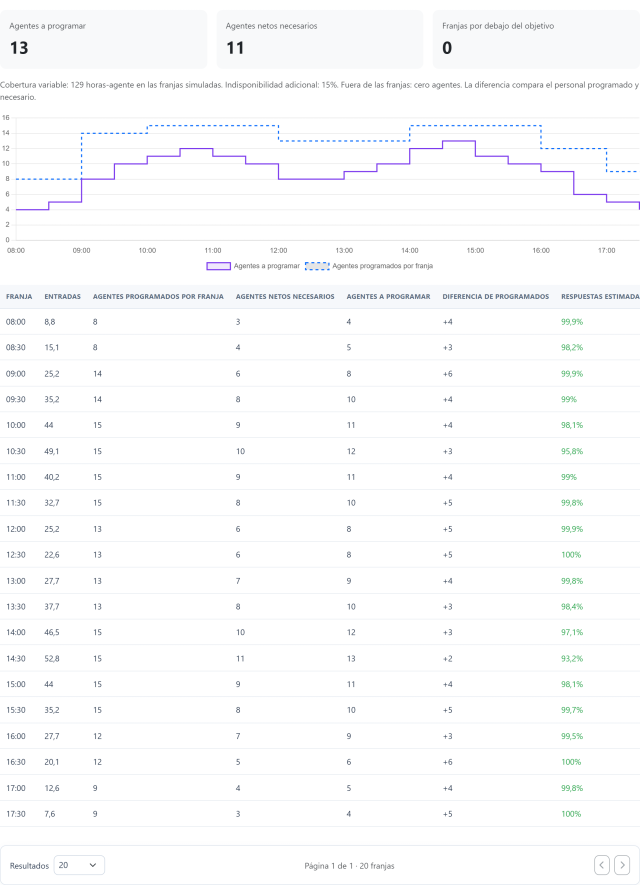Click the 52,8 entradas value
The width and height of the screenshot is (640, 885).
(x=52, y=658)
